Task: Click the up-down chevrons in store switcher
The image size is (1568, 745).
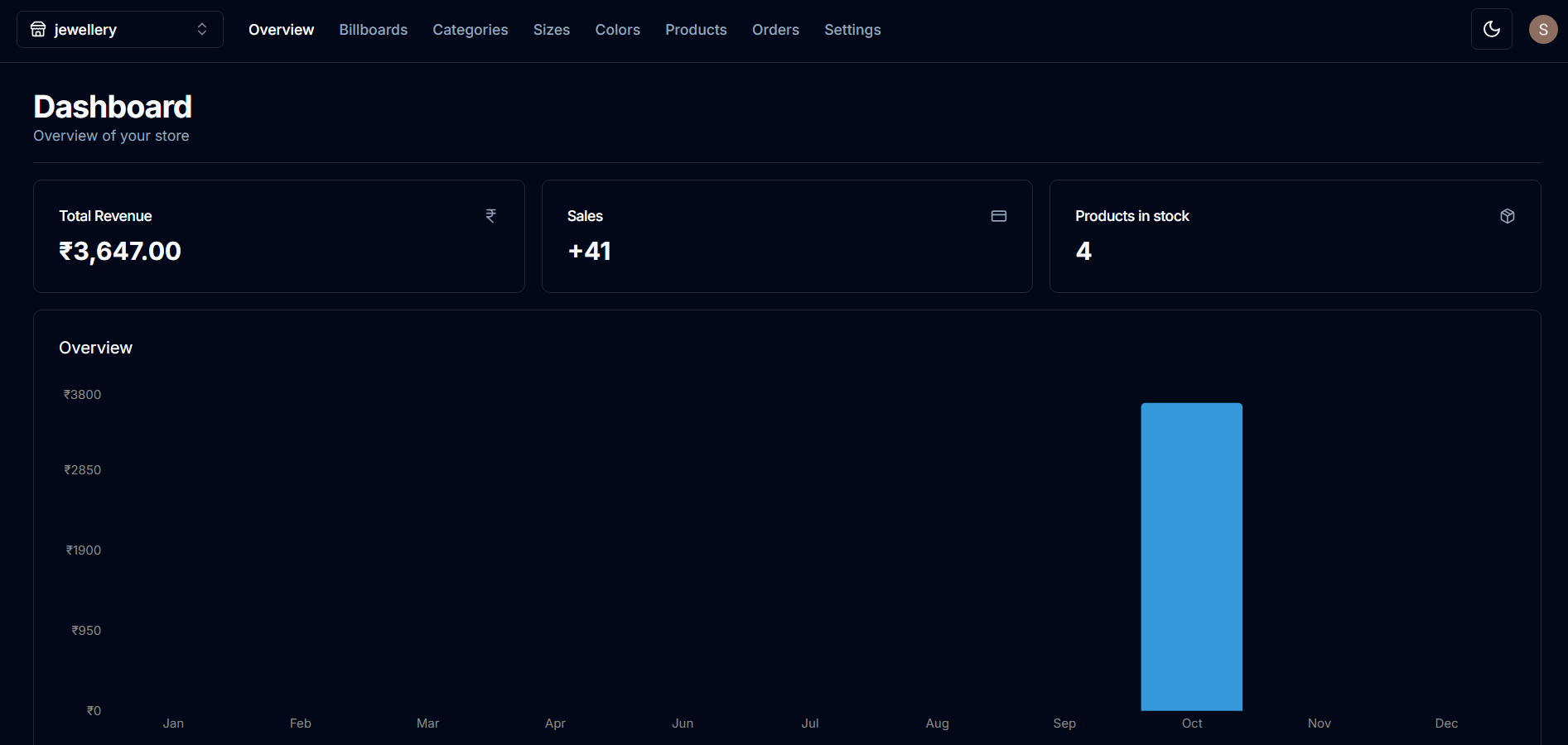Action: (202, 30)
